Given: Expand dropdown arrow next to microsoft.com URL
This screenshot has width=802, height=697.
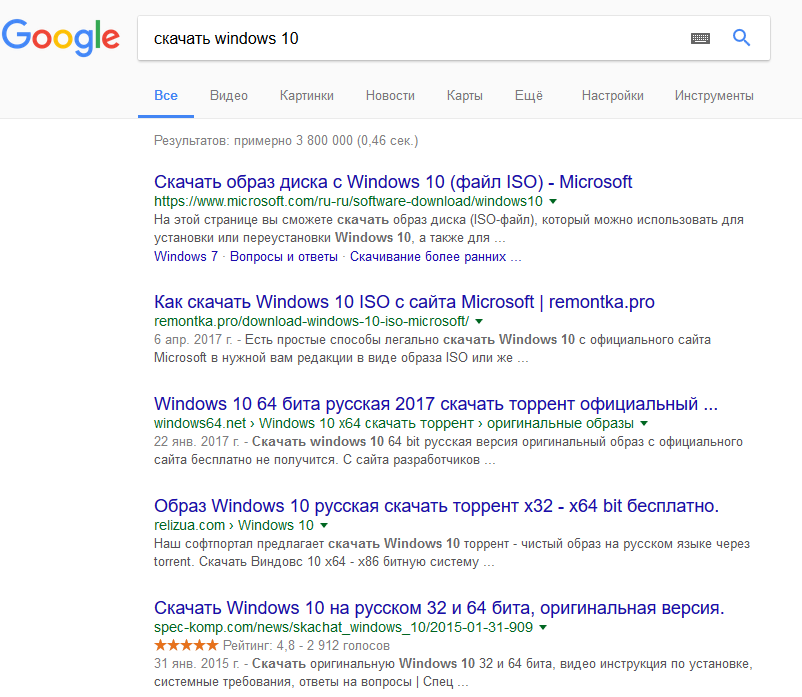Looking at the screenshot, I should 553,201.
